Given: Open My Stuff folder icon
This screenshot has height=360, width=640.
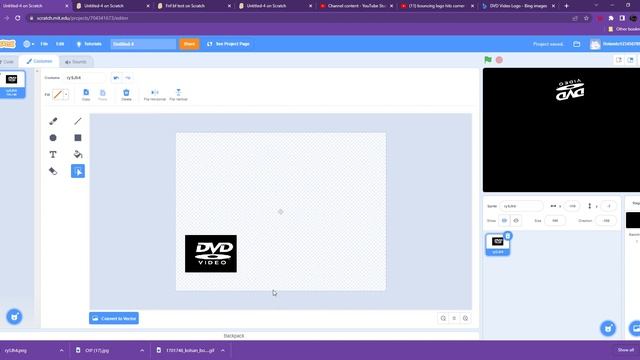Looking at the screenshot, I should tap(577, 44).
